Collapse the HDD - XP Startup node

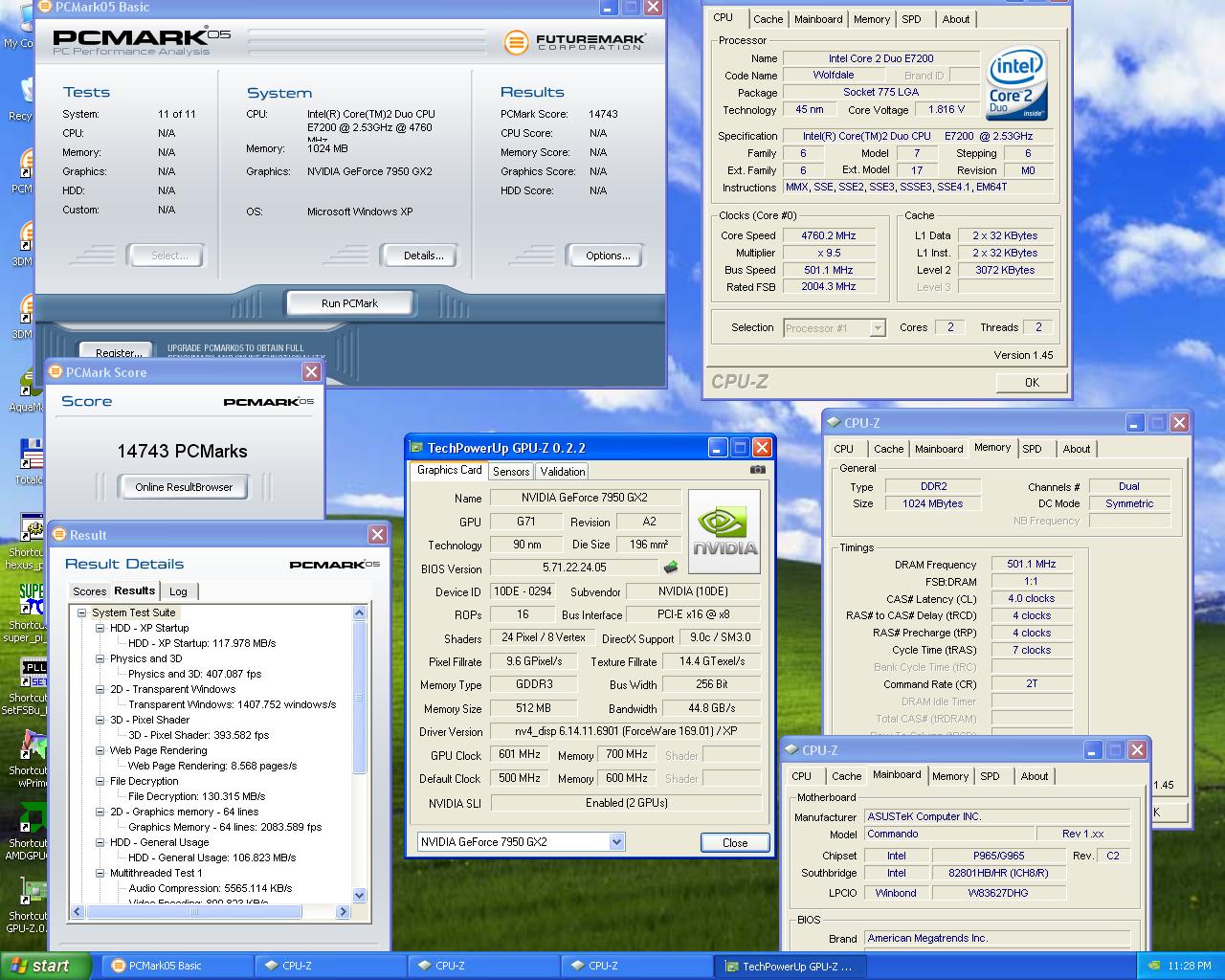[x=100, y=628]
